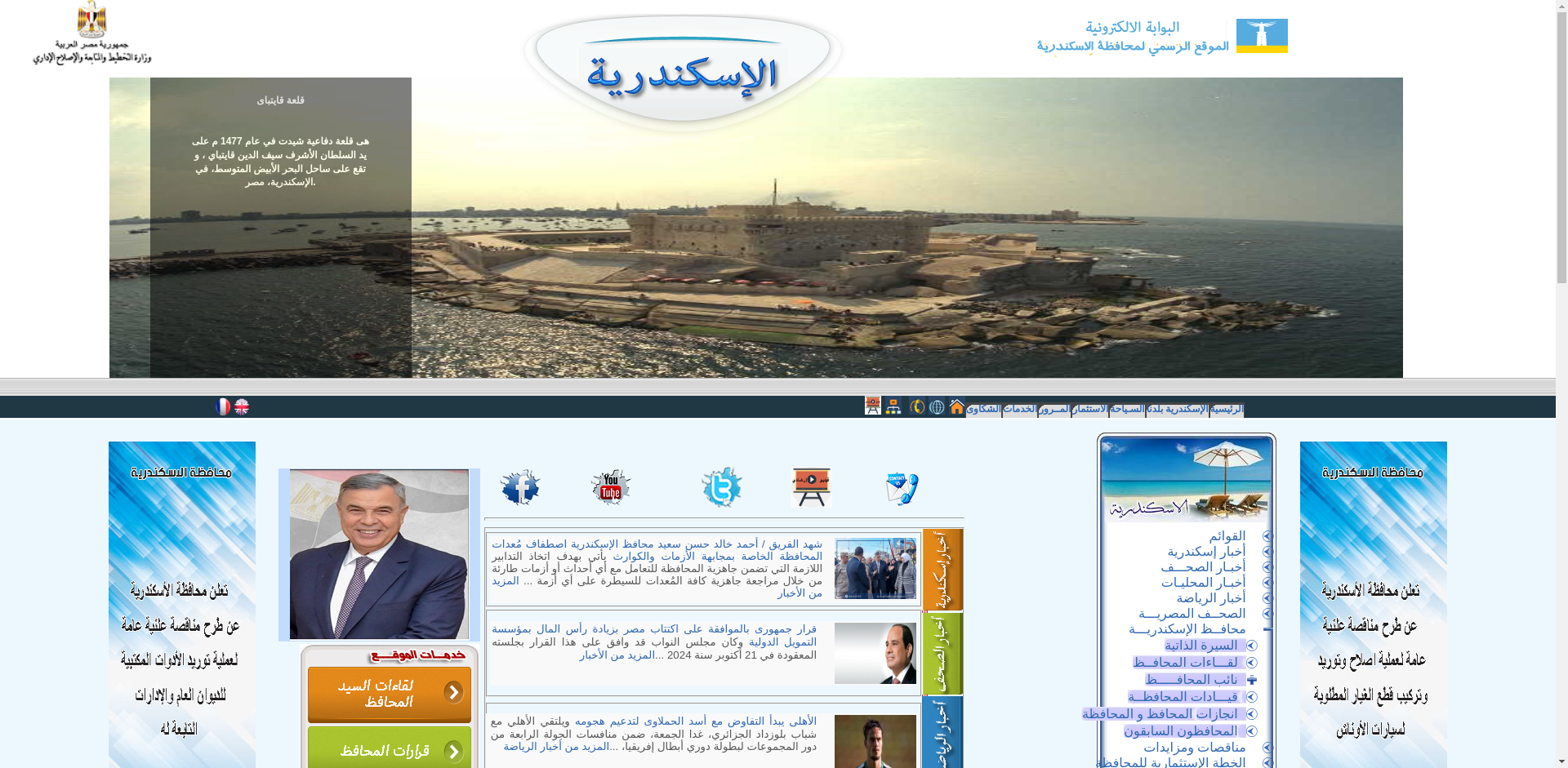The width and height of the screenshot is (1568, 768).
Task: Open السيرة الذاتية in the side menu
Action: click(1200, 646)
